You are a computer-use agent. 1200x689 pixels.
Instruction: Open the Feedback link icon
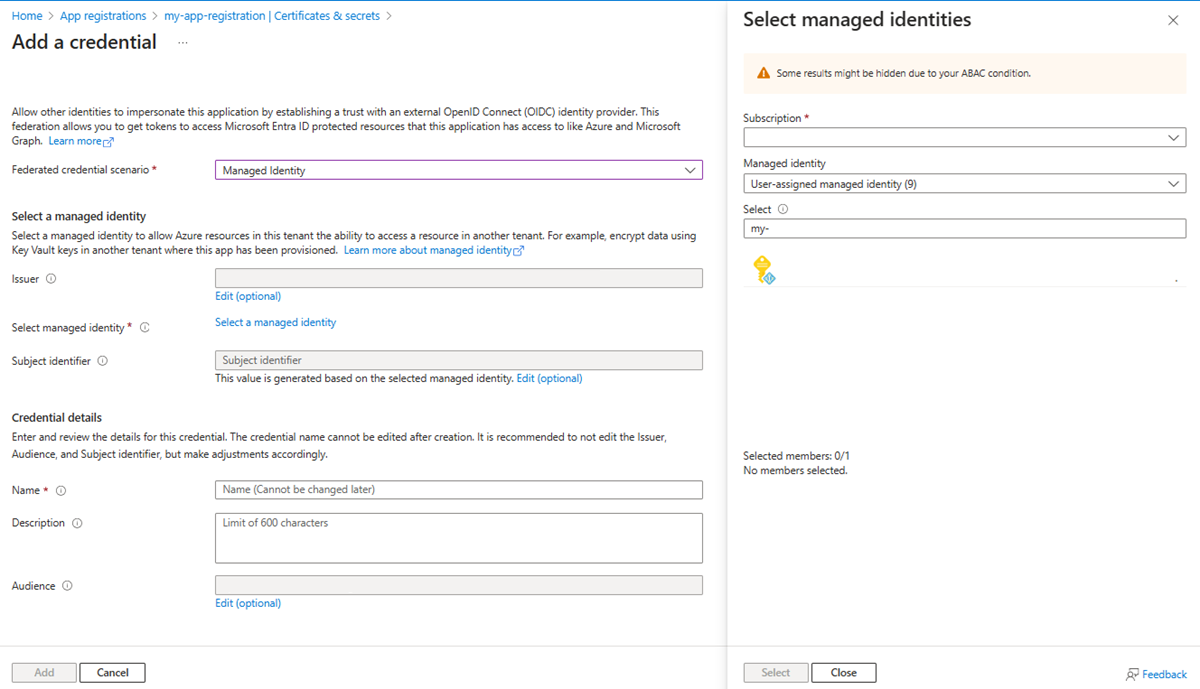coord(1132,674)
